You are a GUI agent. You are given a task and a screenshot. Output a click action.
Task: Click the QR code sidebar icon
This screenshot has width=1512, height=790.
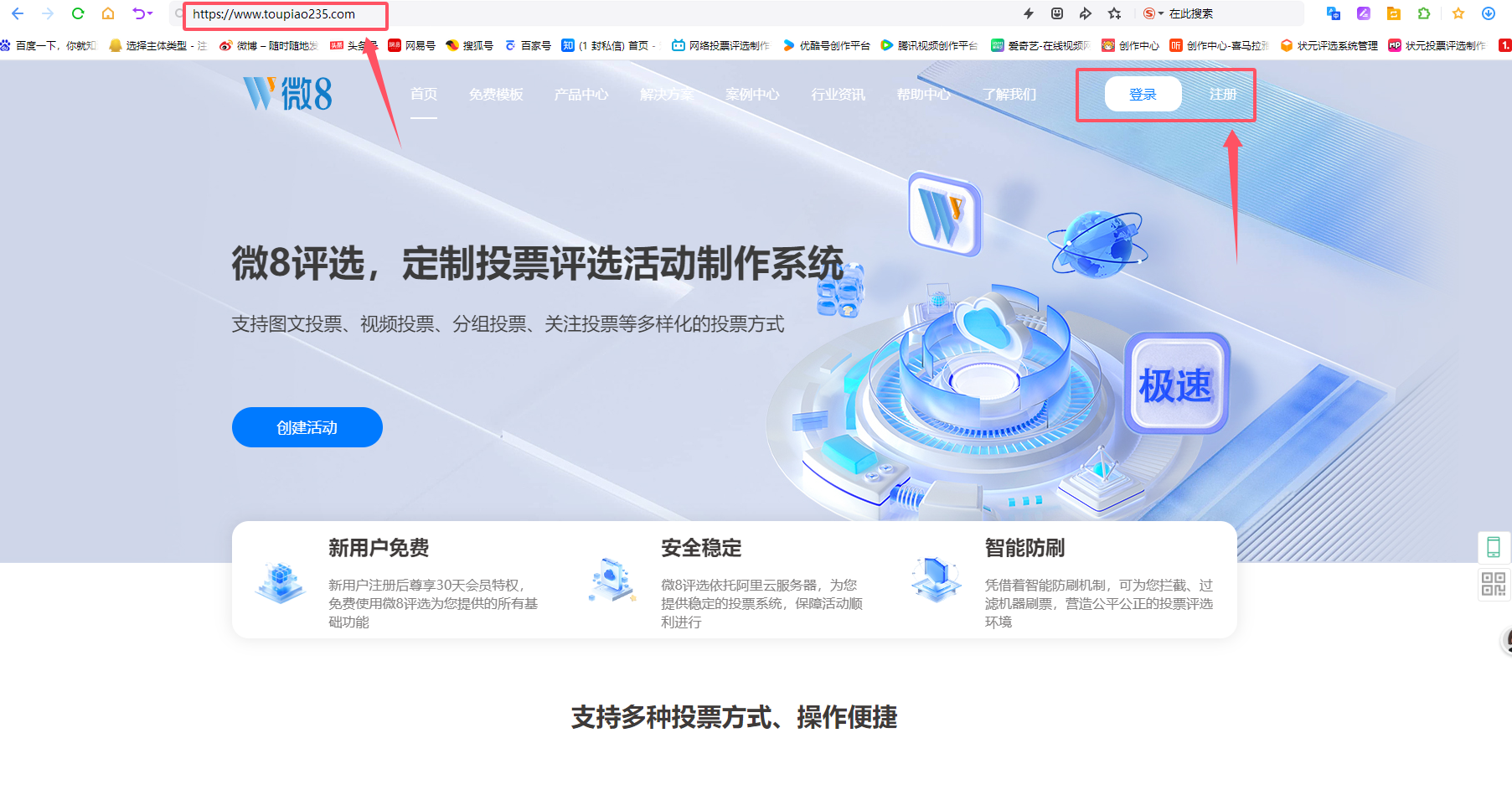pyautogui.click(x=1494, y=584)
